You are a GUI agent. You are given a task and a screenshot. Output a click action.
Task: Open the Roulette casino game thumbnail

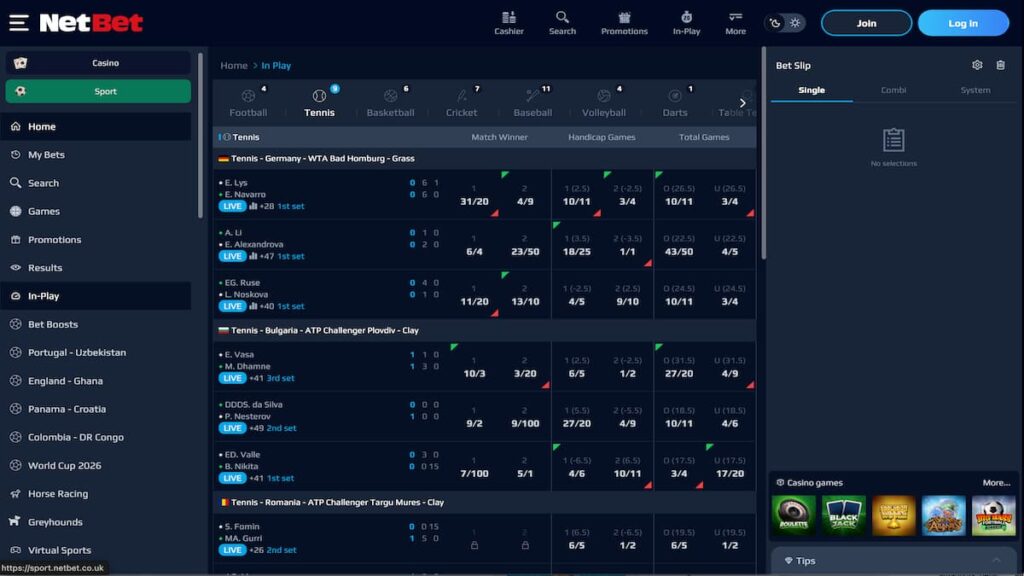793,515
